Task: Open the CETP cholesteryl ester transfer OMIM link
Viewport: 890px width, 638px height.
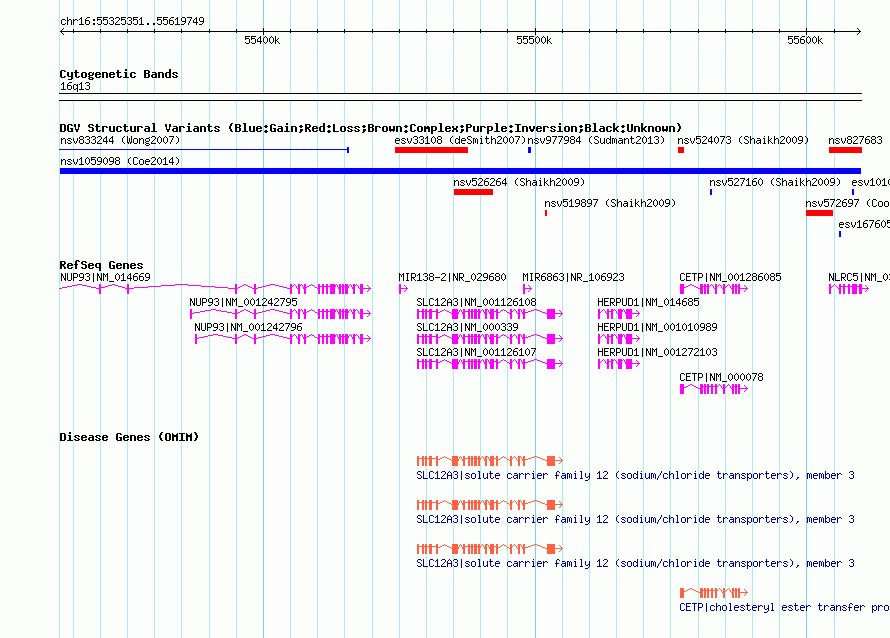Action: click(x=784, y=607)
